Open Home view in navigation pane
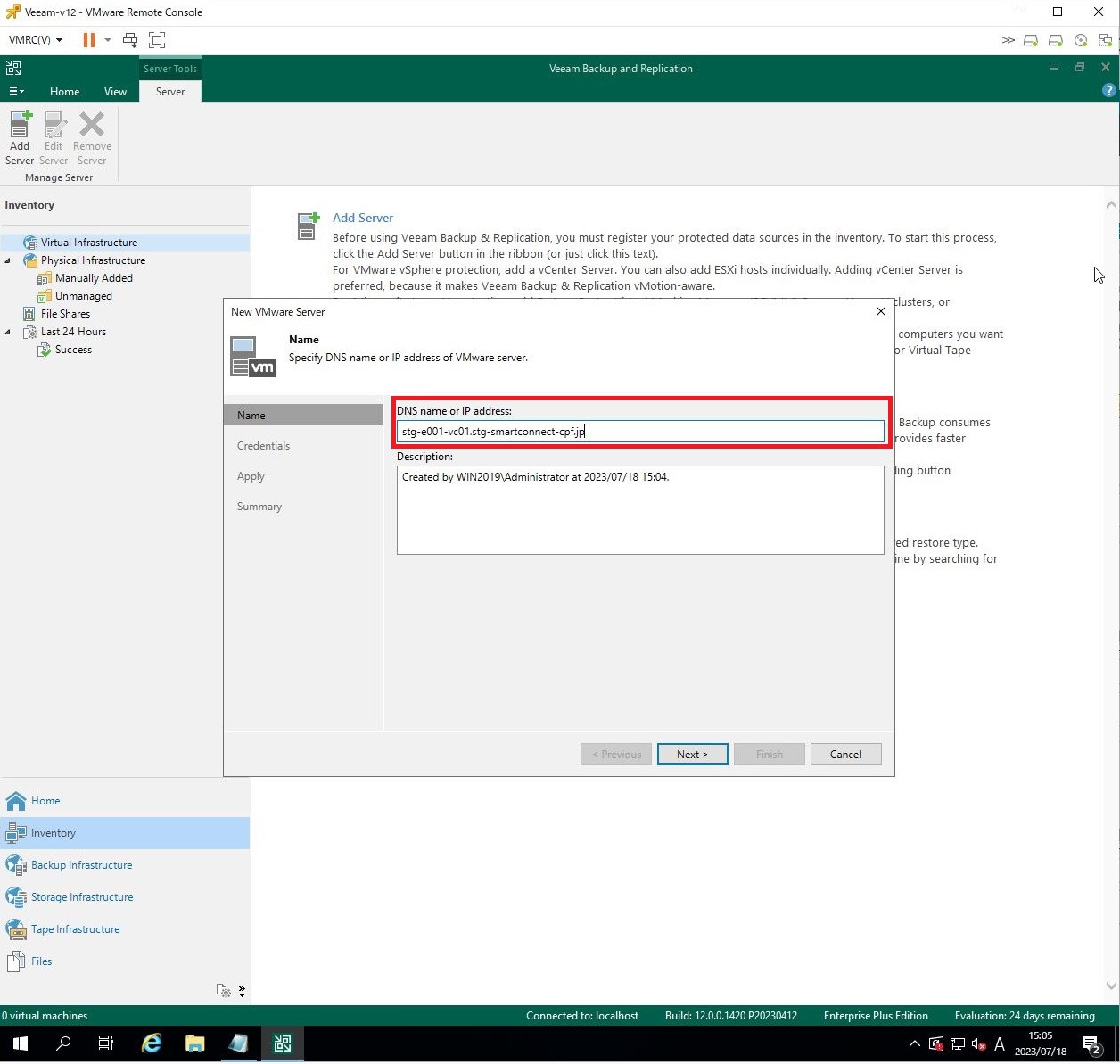Screen dimensions: 1120x1064 click(125, 801)
